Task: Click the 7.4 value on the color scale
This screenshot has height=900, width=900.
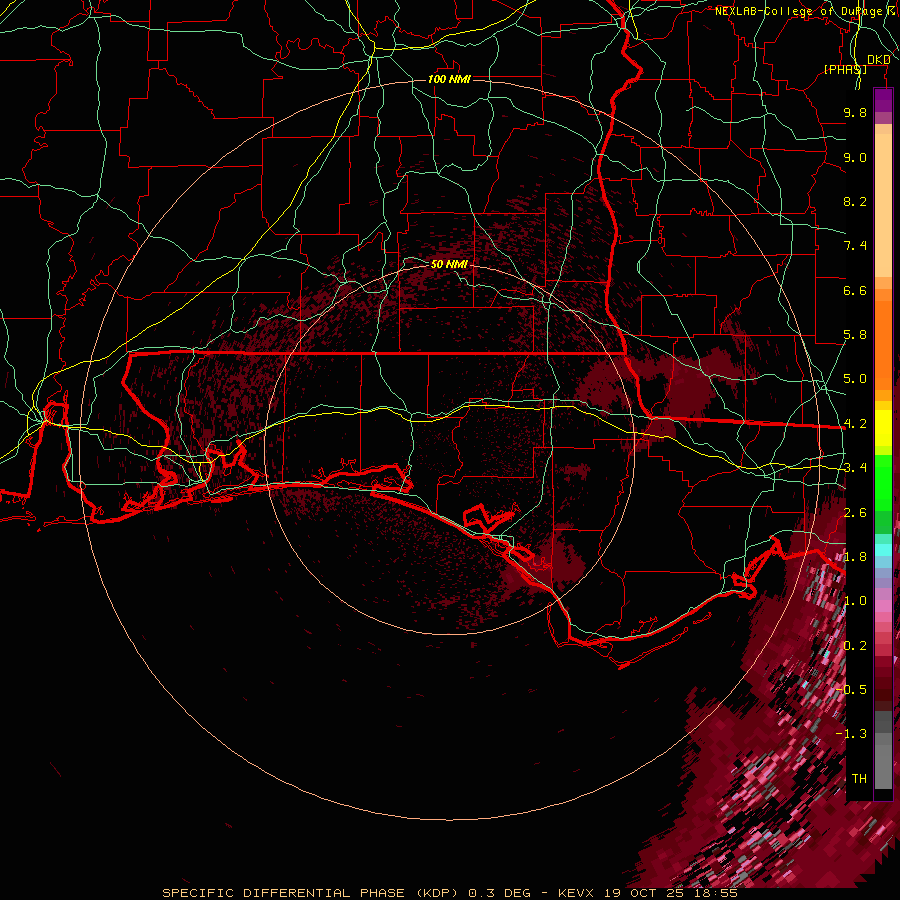Action: coord(855,246)
